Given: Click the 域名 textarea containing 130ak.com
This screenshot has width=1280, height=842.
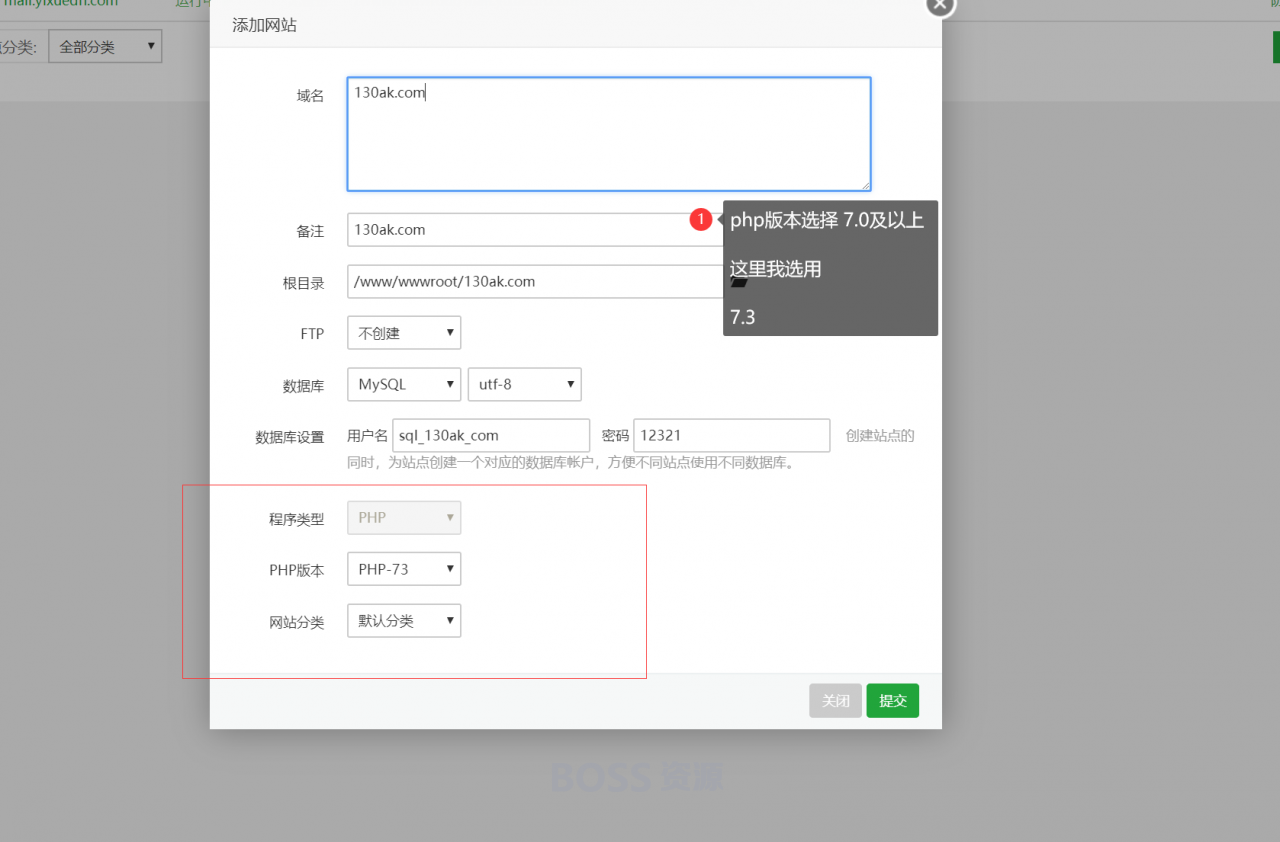Looking at the screenshot, I should [x=609, y=134].
